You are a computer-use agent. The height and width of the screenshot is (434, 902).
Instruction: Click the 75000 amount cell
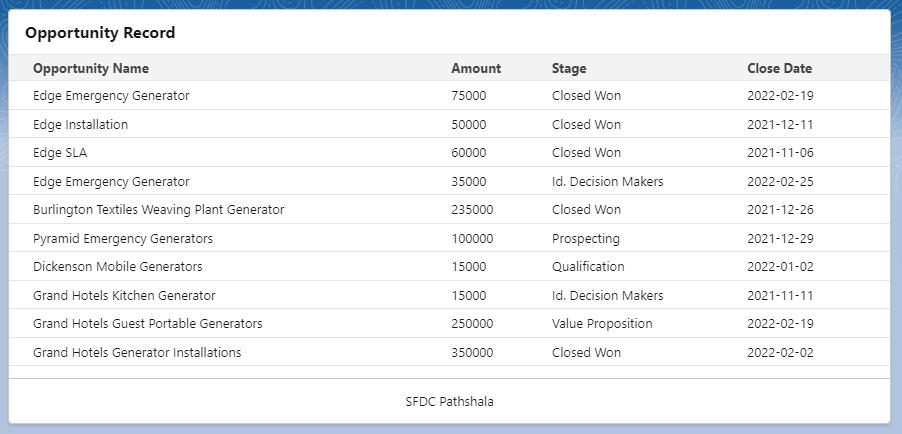[x=468, y=96]
